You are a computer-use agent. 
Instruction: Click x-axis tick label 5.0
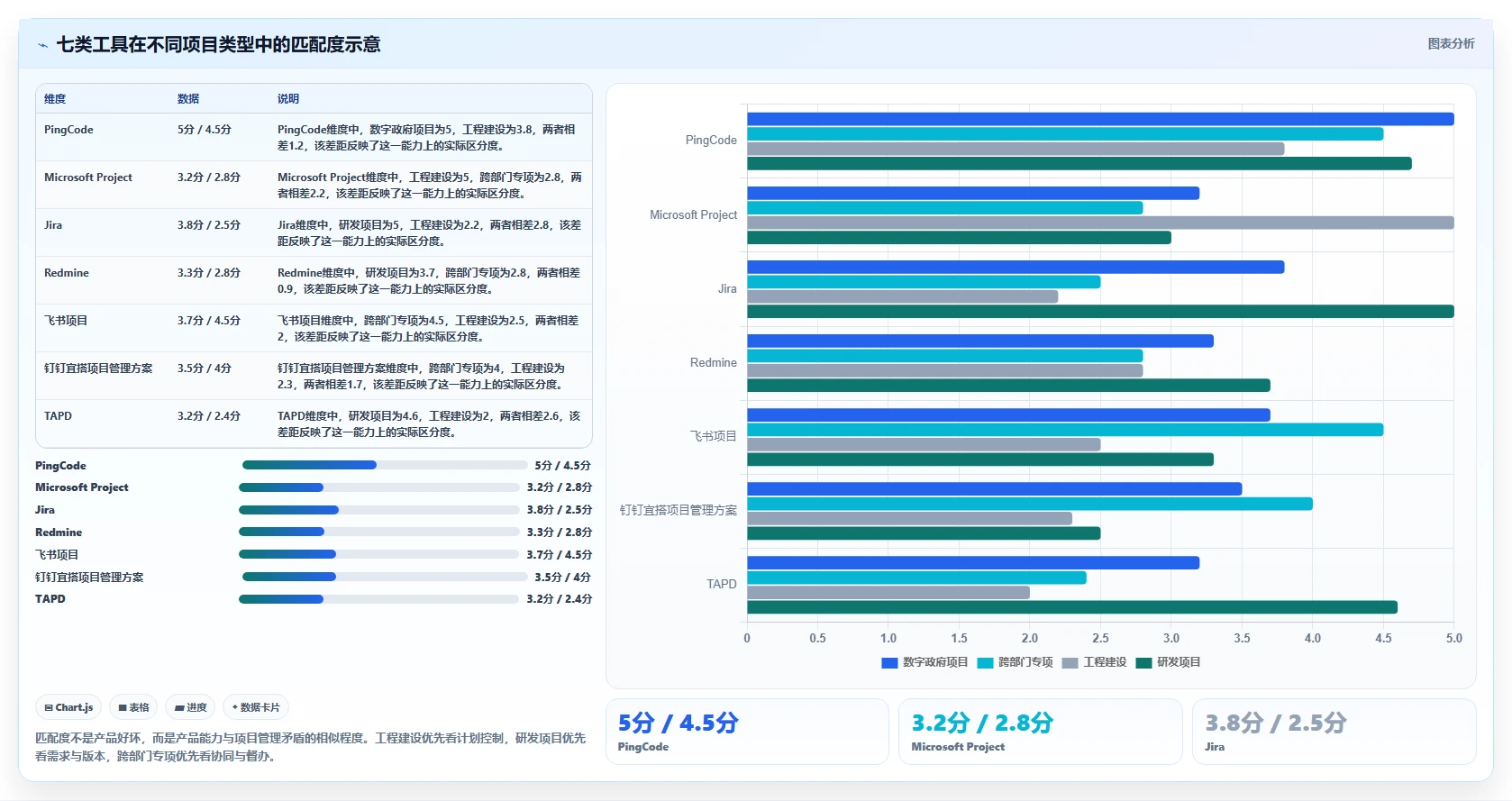coord(1454,638)
